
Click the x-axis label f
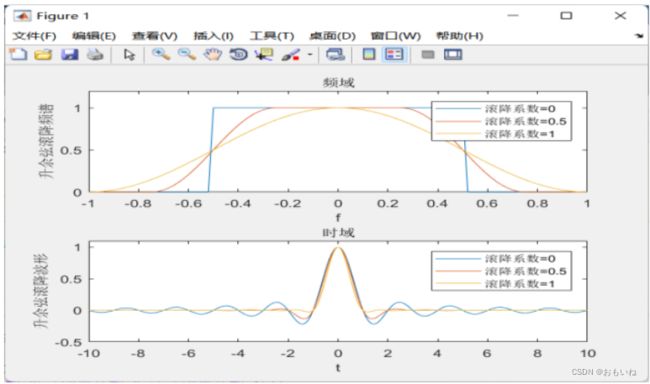(338, 217)
